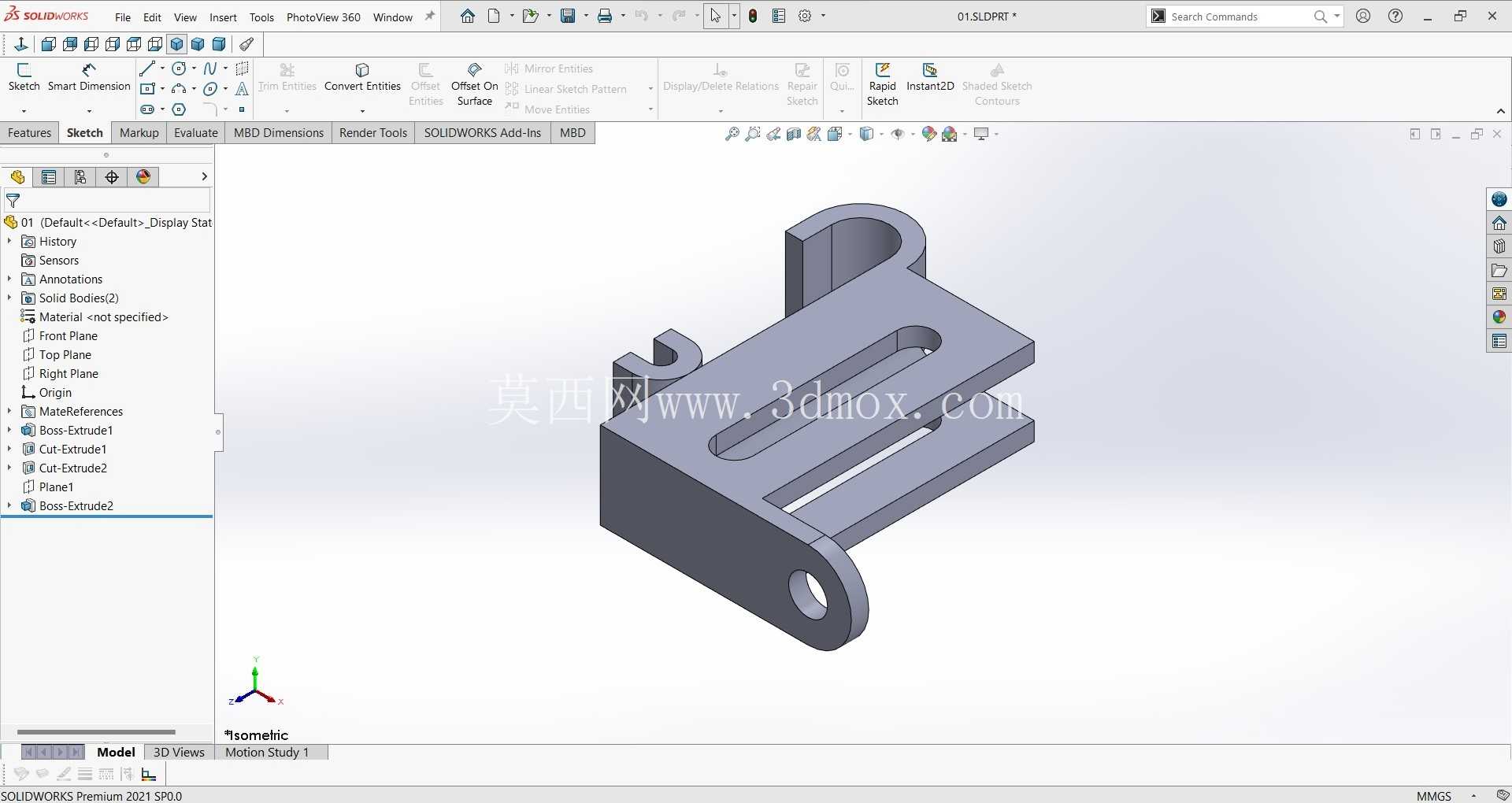The width and height of the screenshot is (1512, 803).
Task: Open the DimXpertManager tab icon
Action: coord(112,177)
